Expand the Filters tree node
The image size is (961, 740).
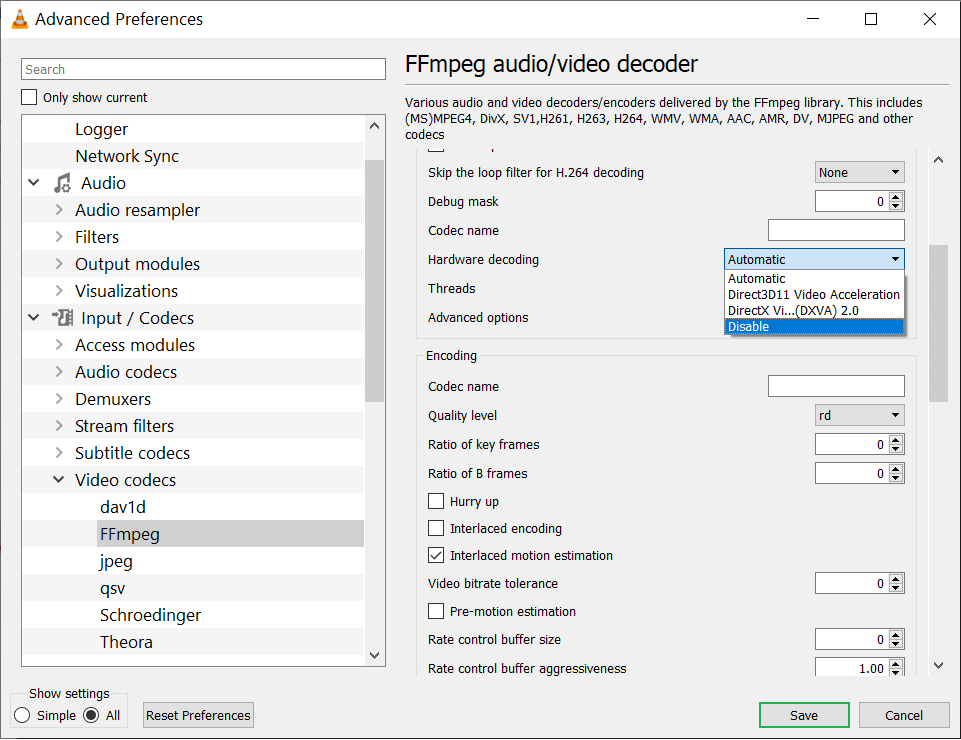pos(59,237)
